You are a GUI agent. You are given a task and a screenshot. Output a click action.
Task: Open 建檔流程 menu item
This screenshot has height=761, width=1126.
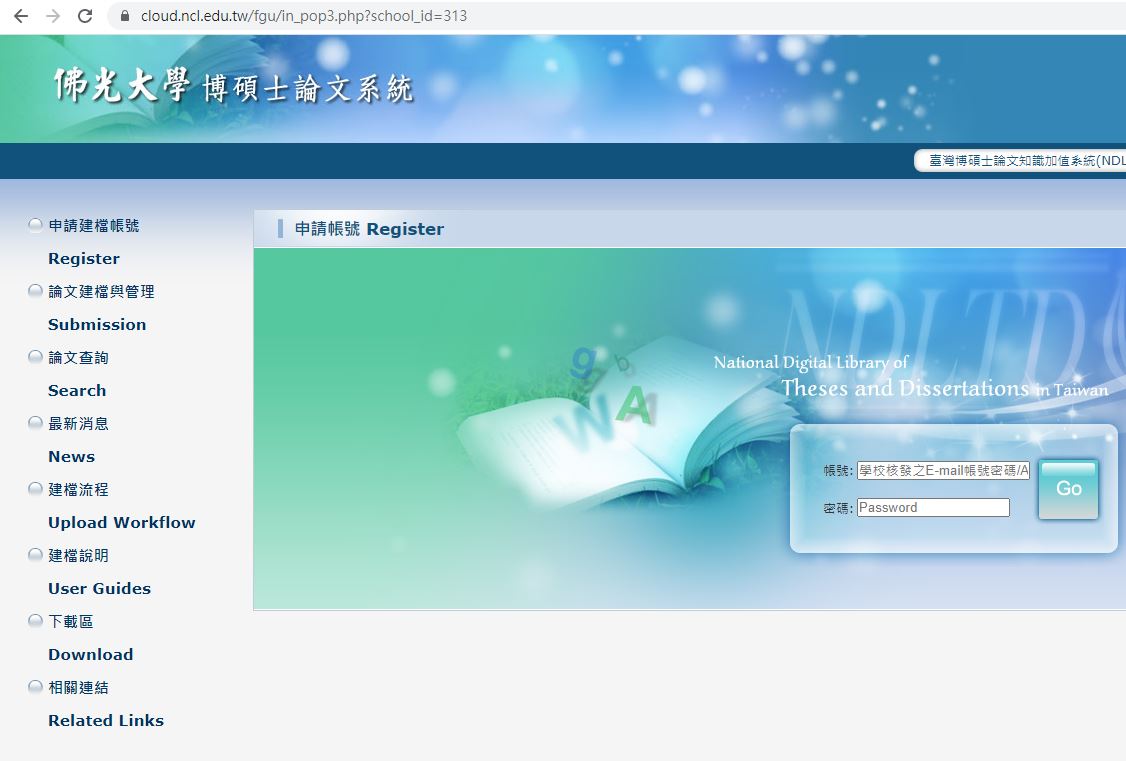point(78,490)
